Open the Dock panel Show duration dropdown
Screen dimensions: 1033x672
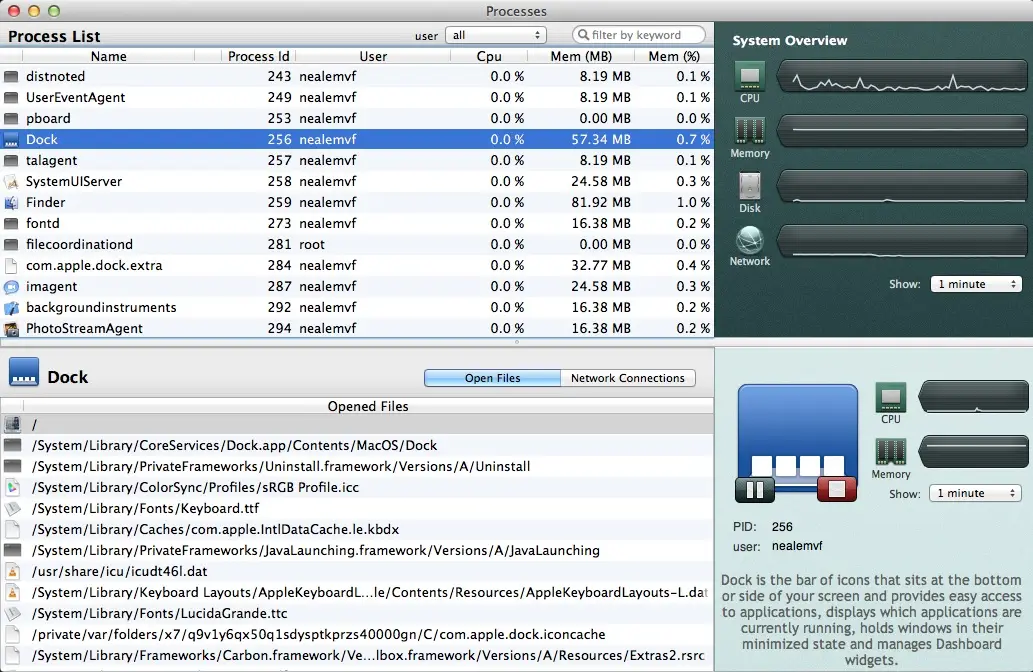975,493
